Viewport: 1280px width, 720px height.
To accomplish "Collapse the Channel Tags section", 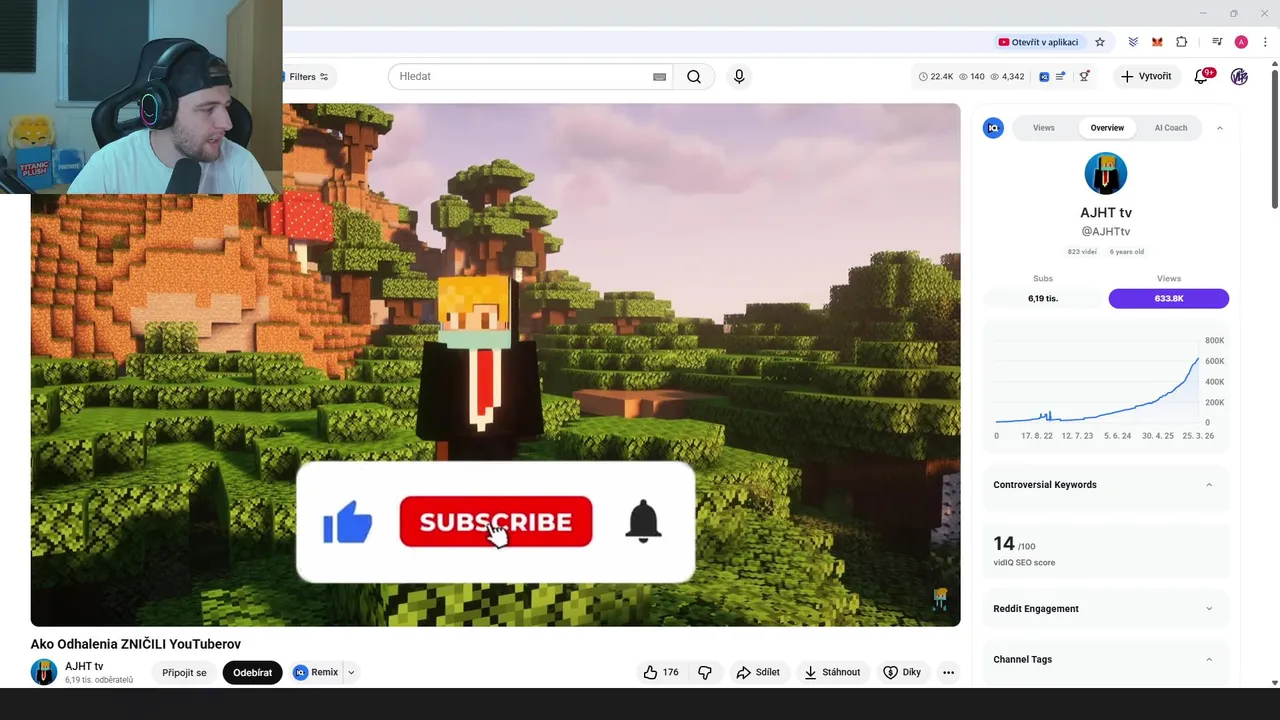I will click(x=1209, y=660).
